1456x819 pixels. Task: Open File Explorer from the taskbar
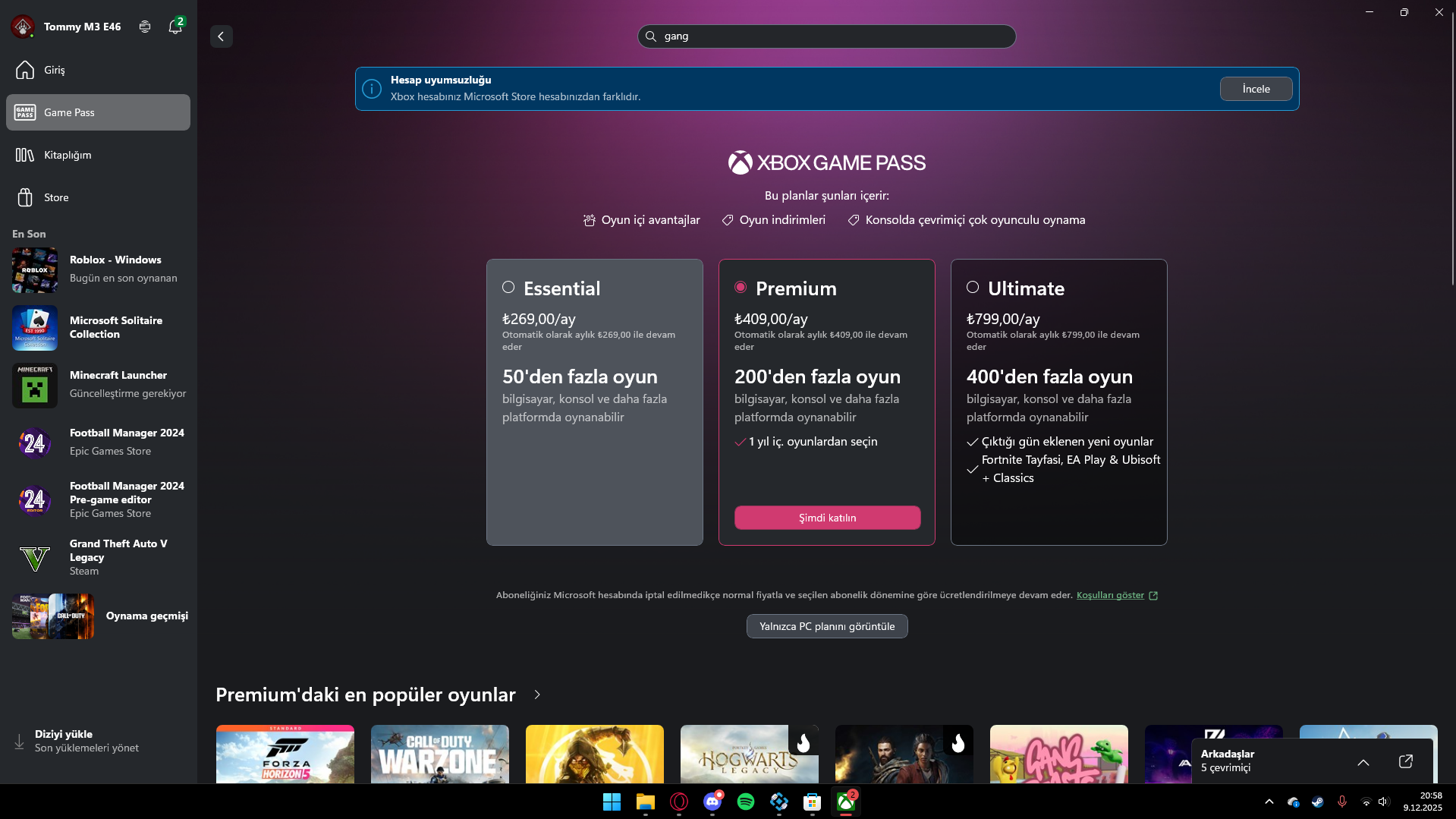coord(645,802)
